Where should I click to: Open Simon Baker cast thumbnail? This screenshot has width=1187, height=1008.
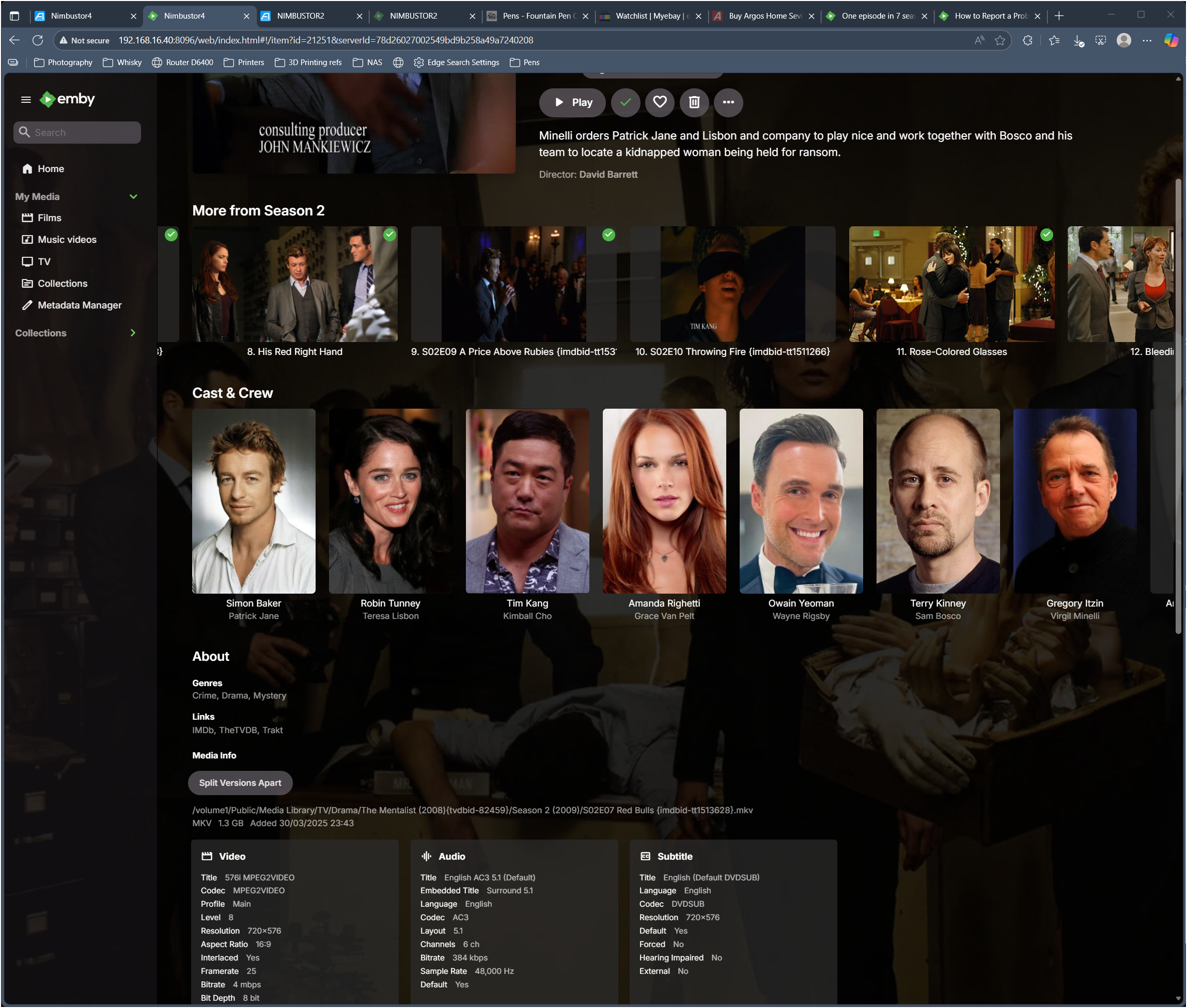coord(254,501)
